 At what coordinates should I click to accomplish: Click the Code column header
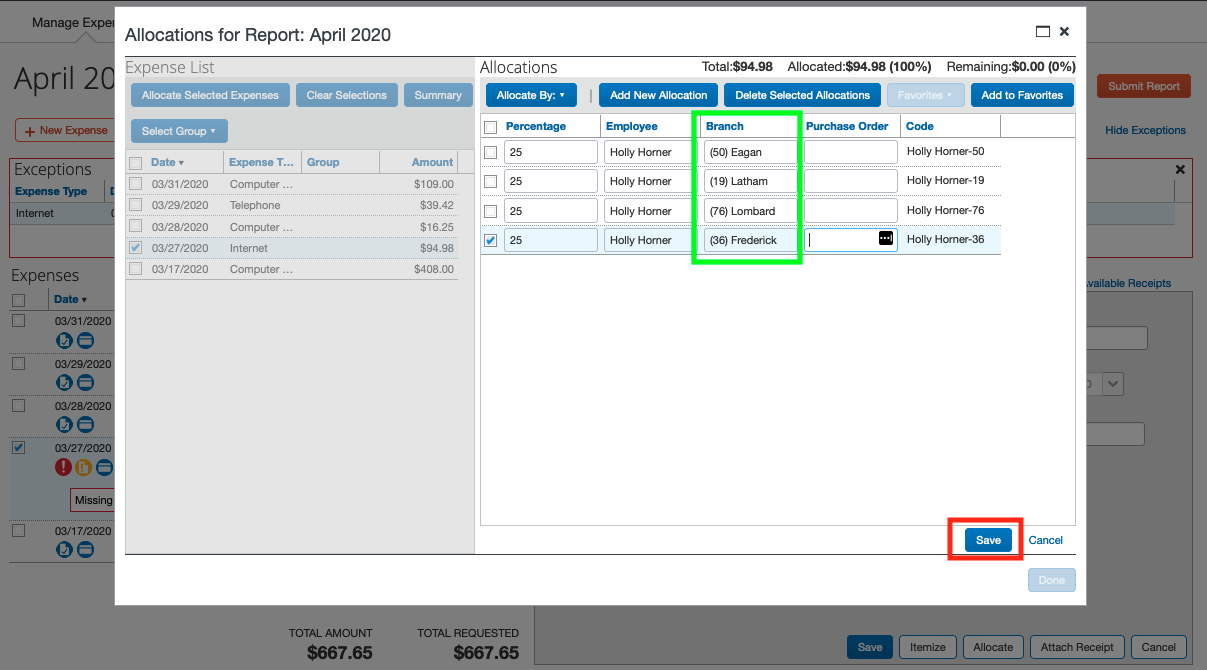[x=920, y=126]
